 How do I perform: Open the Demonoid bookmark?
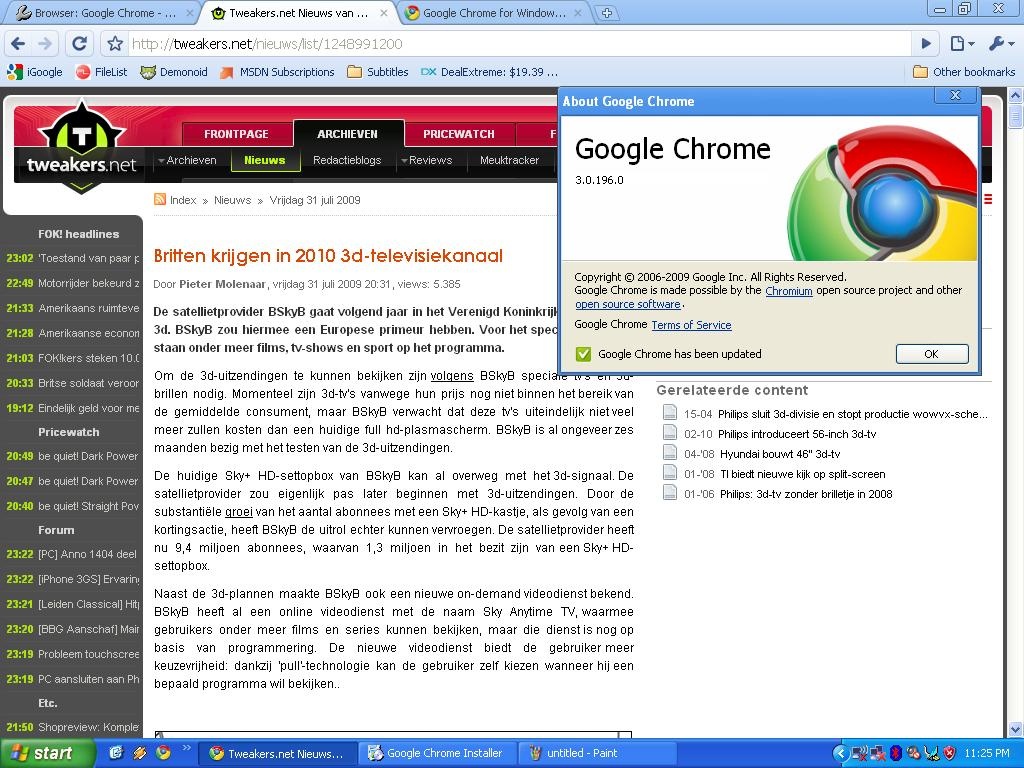174,72
